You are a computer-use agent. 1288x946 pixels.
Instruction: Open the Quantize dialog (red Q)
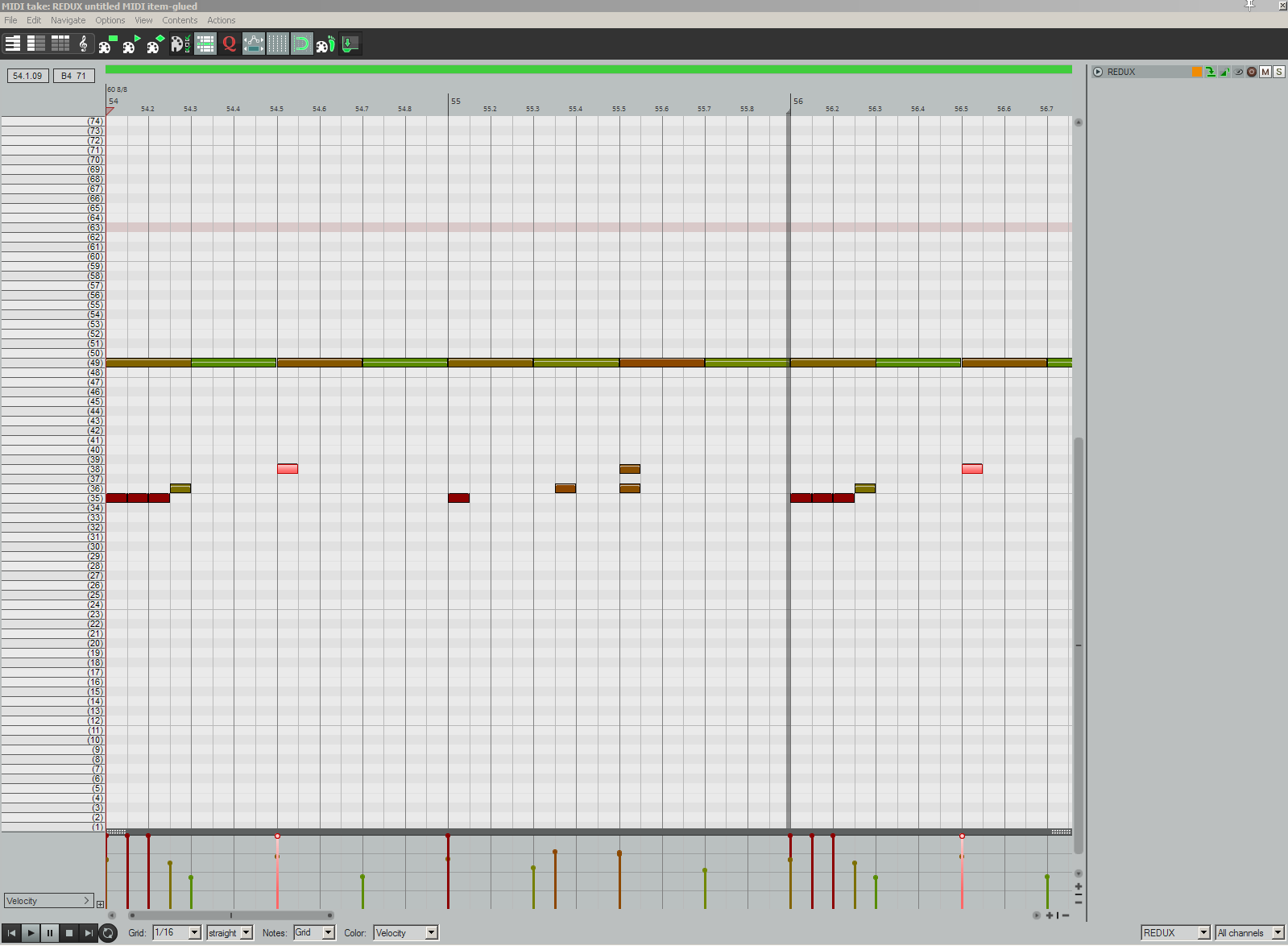(x=230, y=44)
